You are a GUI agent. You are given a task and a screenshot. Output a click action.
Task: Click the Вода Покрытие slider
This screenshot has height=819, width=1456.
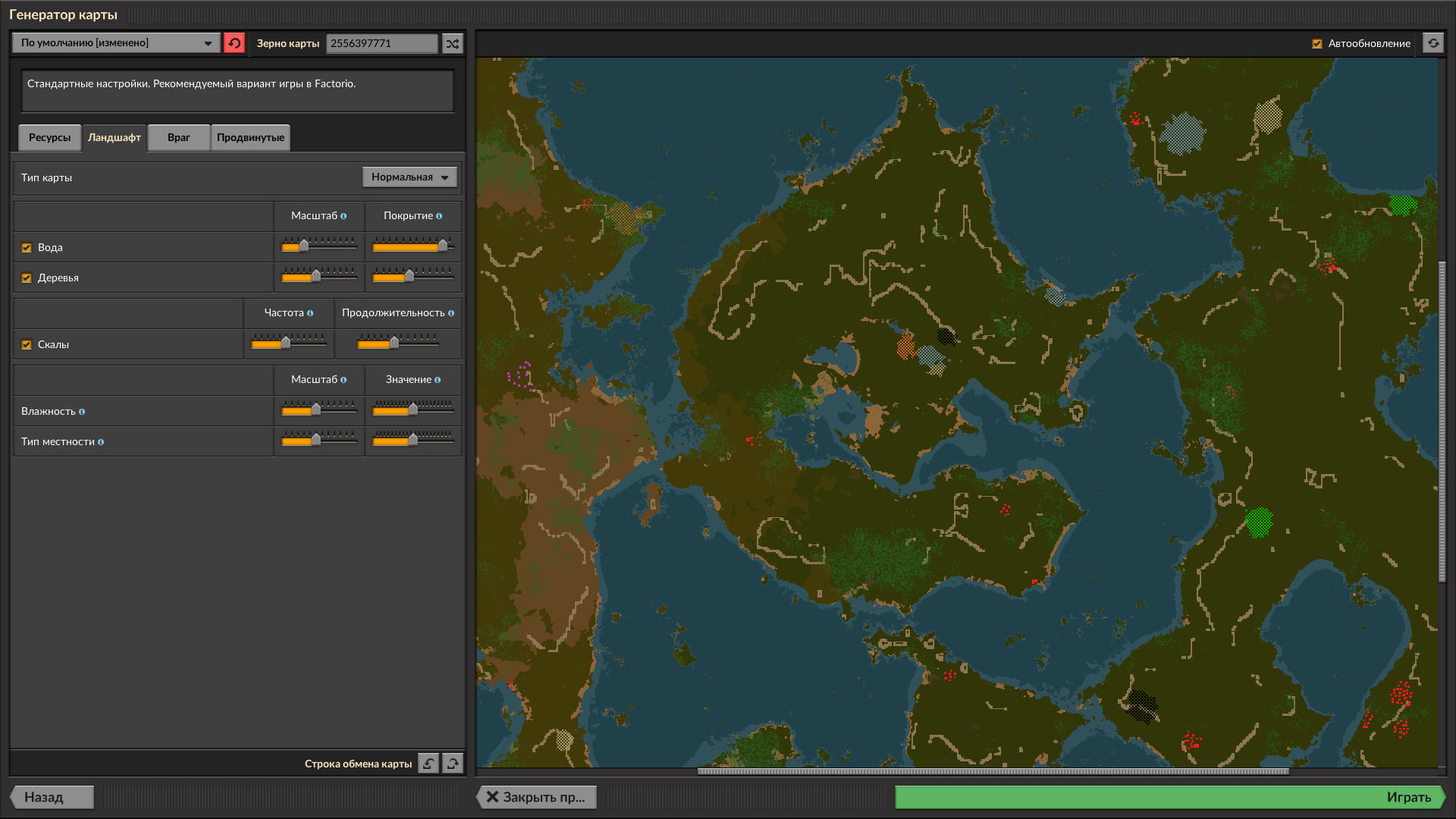tap(413, 246)
